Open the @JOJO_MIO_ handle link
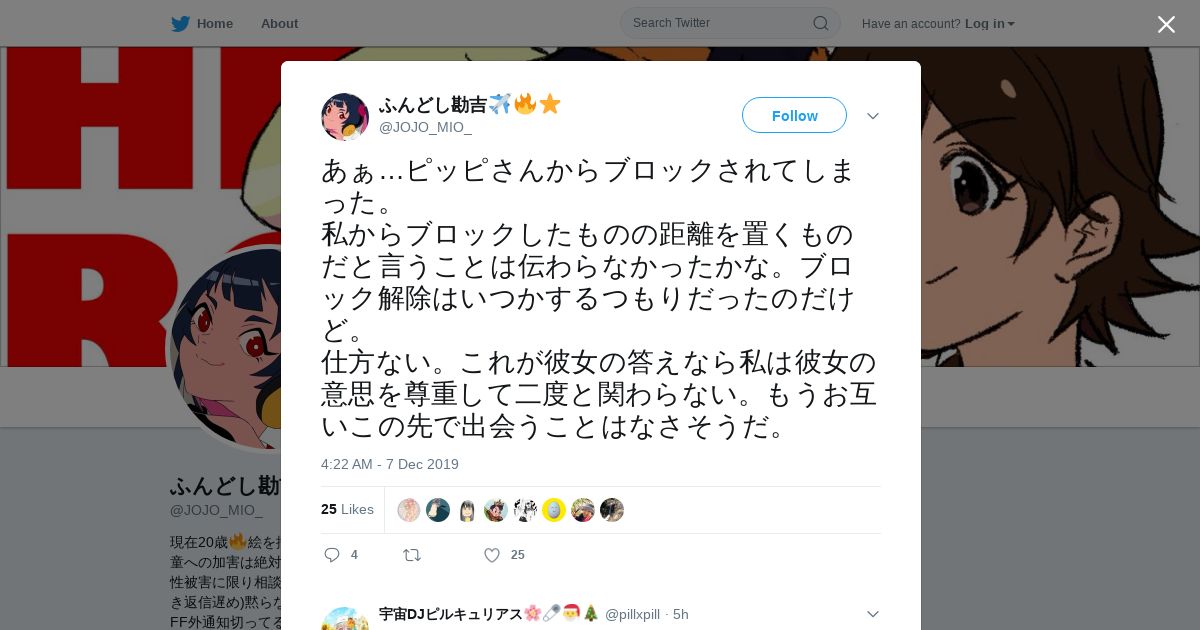 (x=425, y=127)
